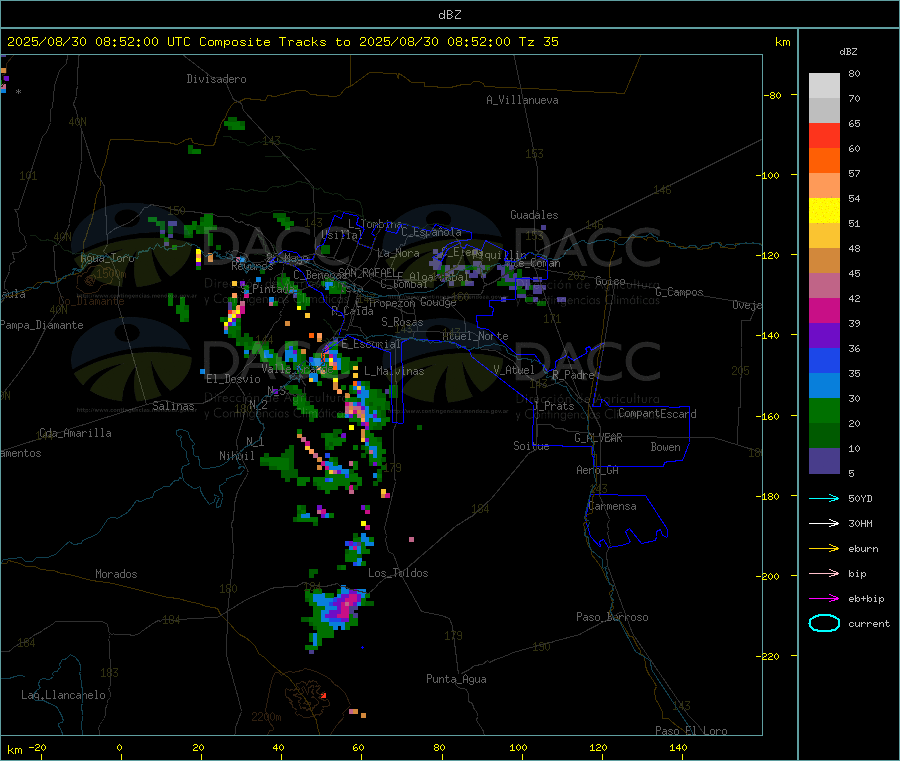Click the '-200' km tick on the right axis
Viewport: 900px width, 761px height.
[770, 576]
